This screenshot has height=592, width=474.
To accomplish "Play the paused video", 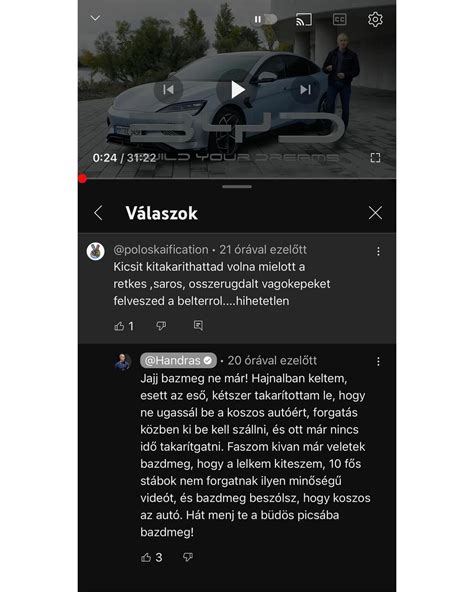I will click(x=237, y=89).
